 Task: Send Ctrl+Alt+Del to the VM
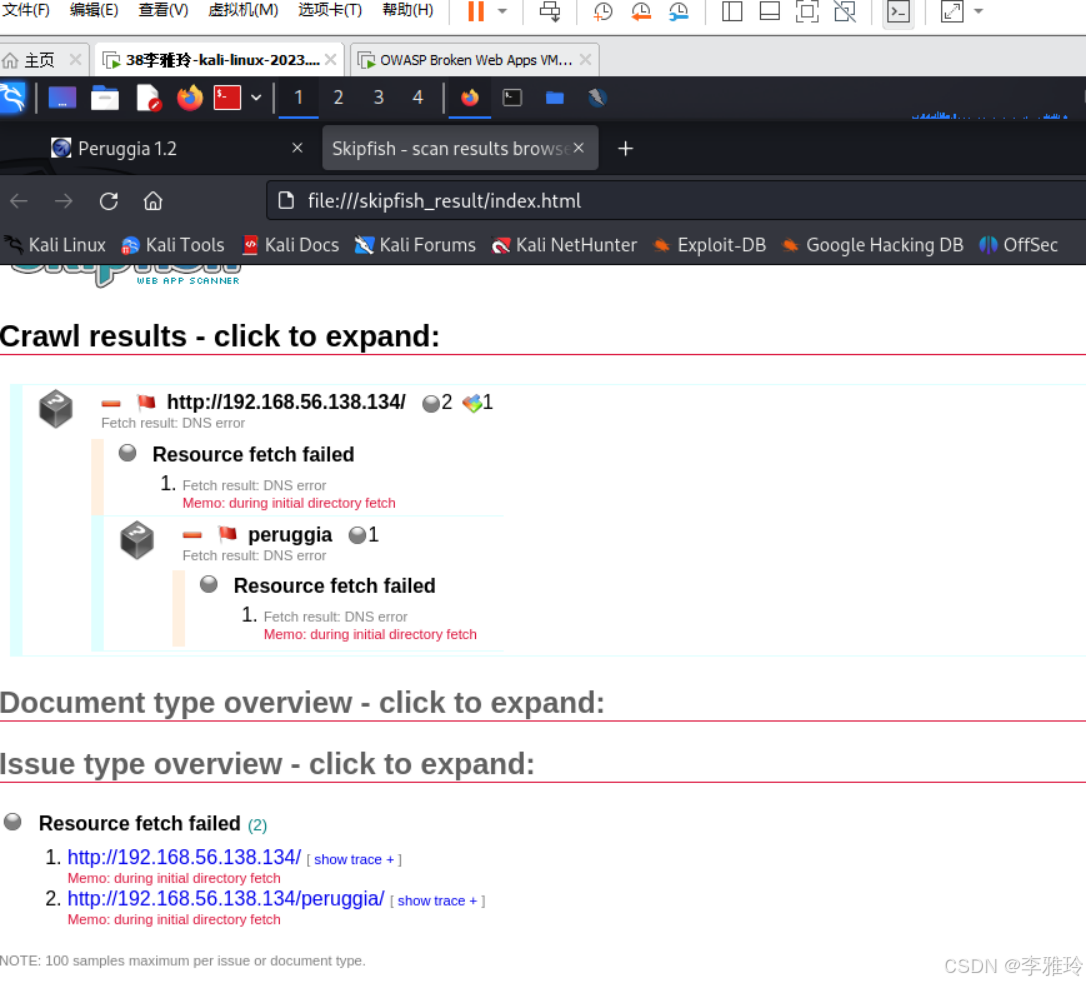pos(550,11)
